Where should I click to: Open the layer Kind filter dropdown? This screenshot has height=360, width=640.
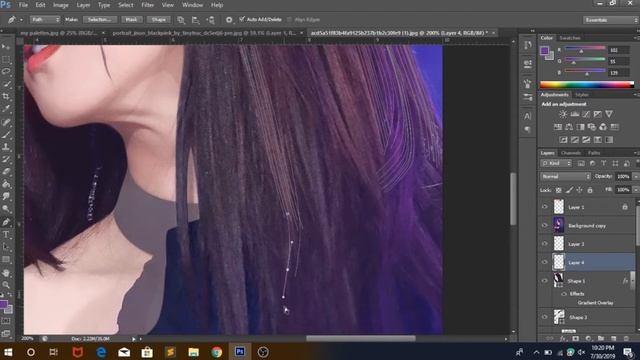click(x=556, y=163)
